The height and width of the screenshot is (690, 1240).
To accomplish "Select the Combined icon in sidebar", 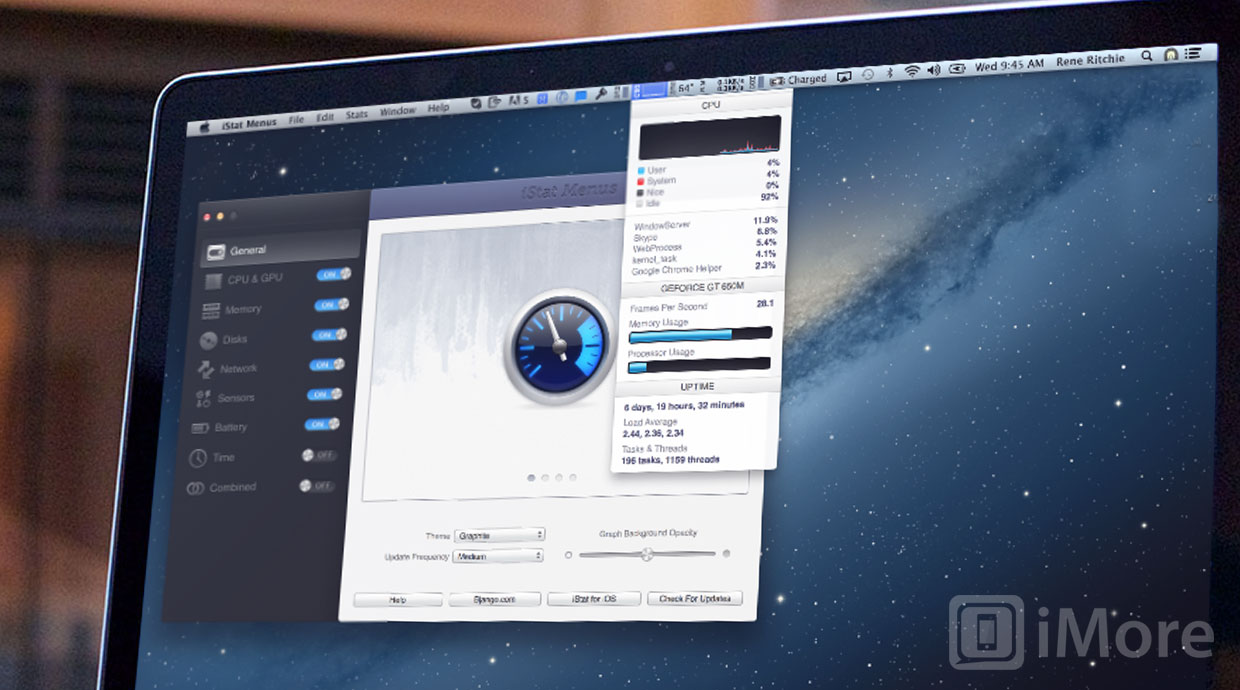I will point(194,488).
